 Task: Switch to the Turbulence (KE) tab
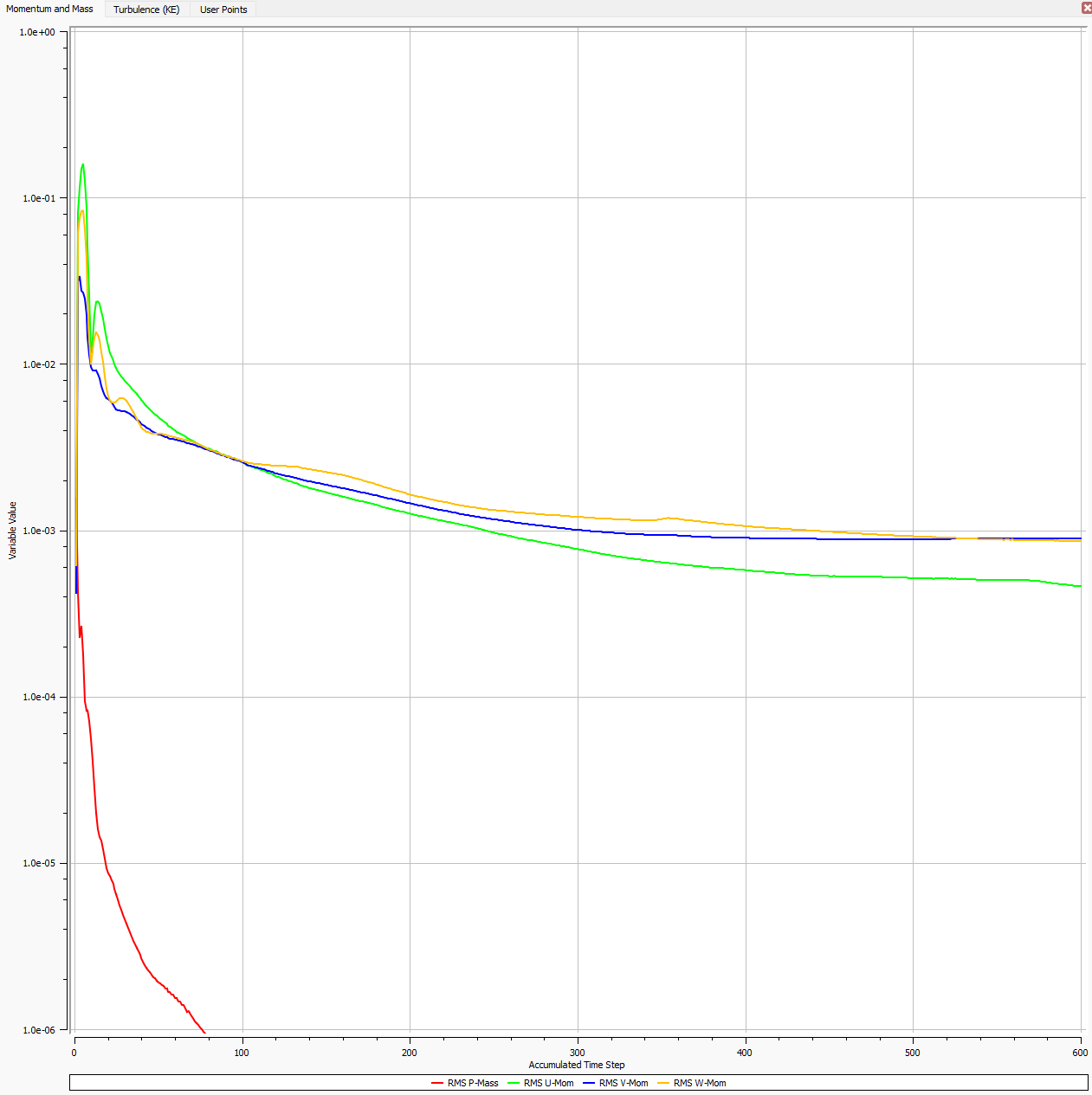coord(146,10)
